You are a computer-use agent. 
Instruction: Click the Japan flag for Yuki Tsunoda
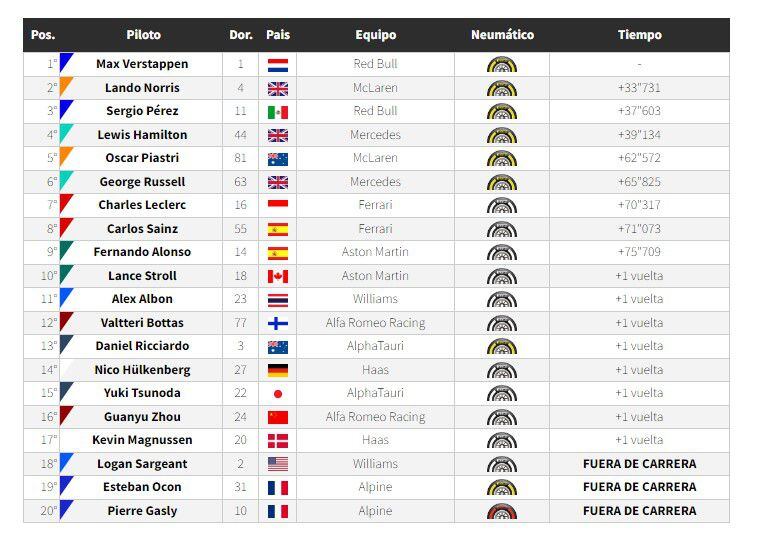277,393
